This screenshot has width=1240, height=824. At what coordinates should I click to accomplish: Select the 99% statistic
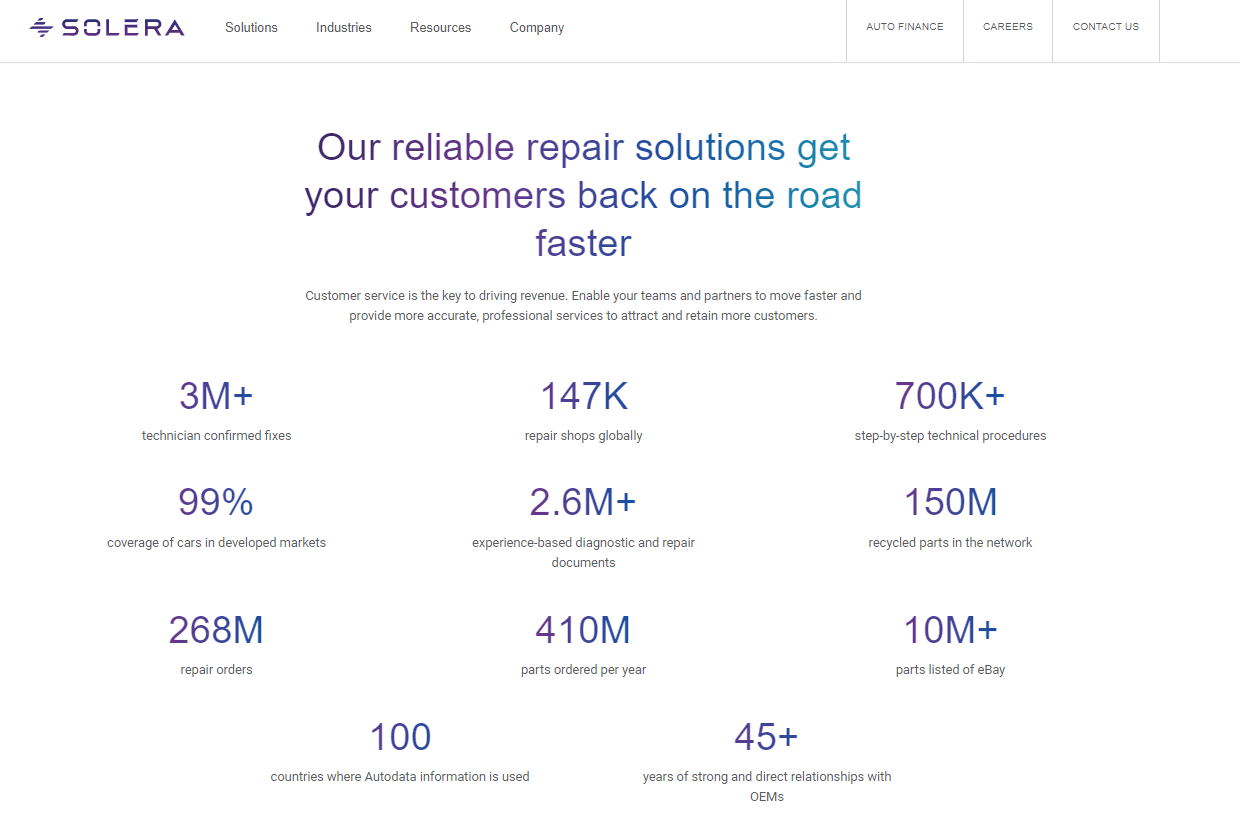[x=216, y=502]
